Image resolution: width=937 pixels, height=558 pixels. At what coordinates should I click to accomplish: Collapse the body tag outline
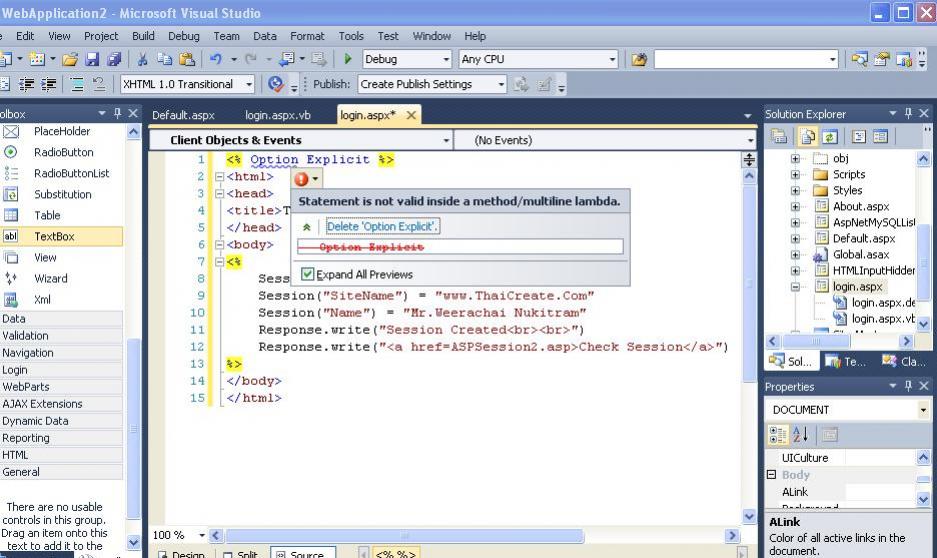219,245
